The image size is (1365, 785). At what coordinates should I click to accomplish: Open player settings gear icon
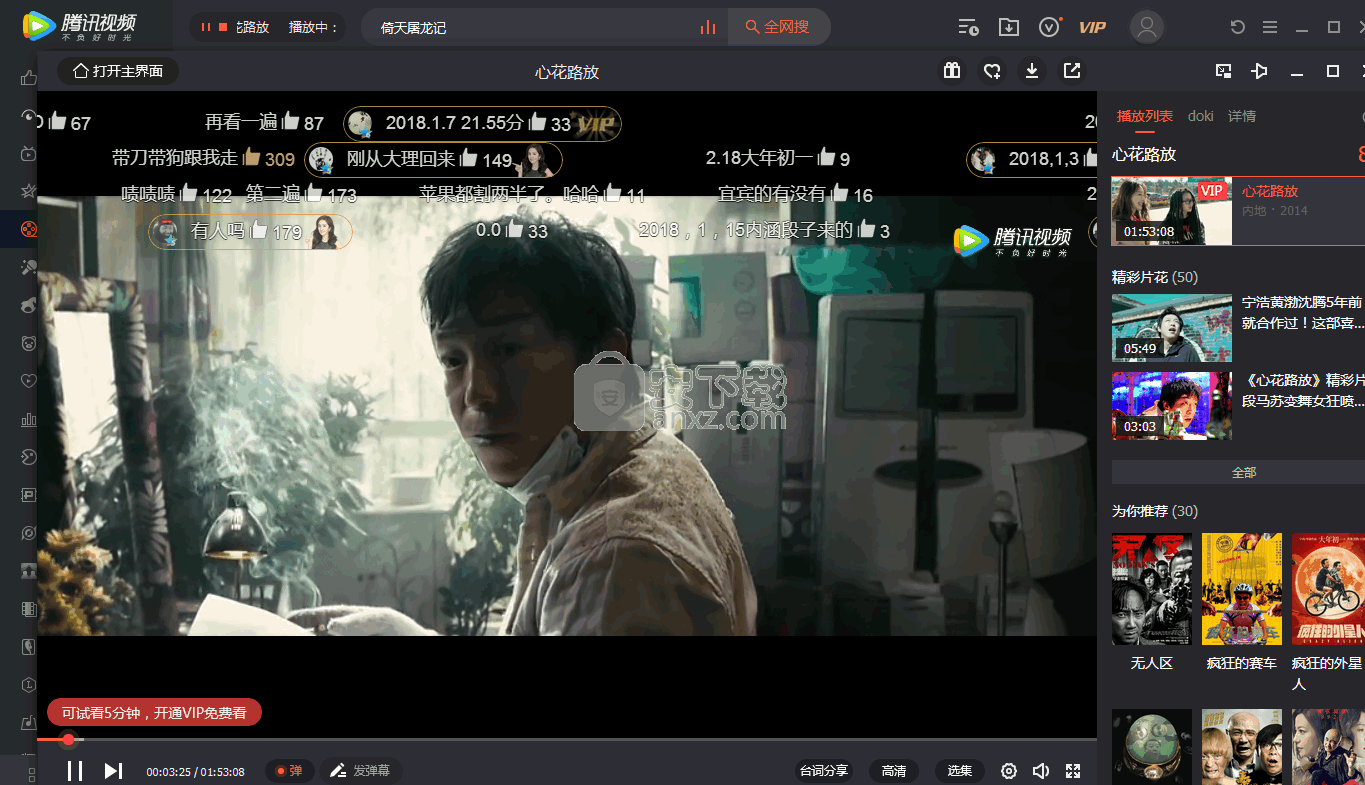pos(1009,771)
